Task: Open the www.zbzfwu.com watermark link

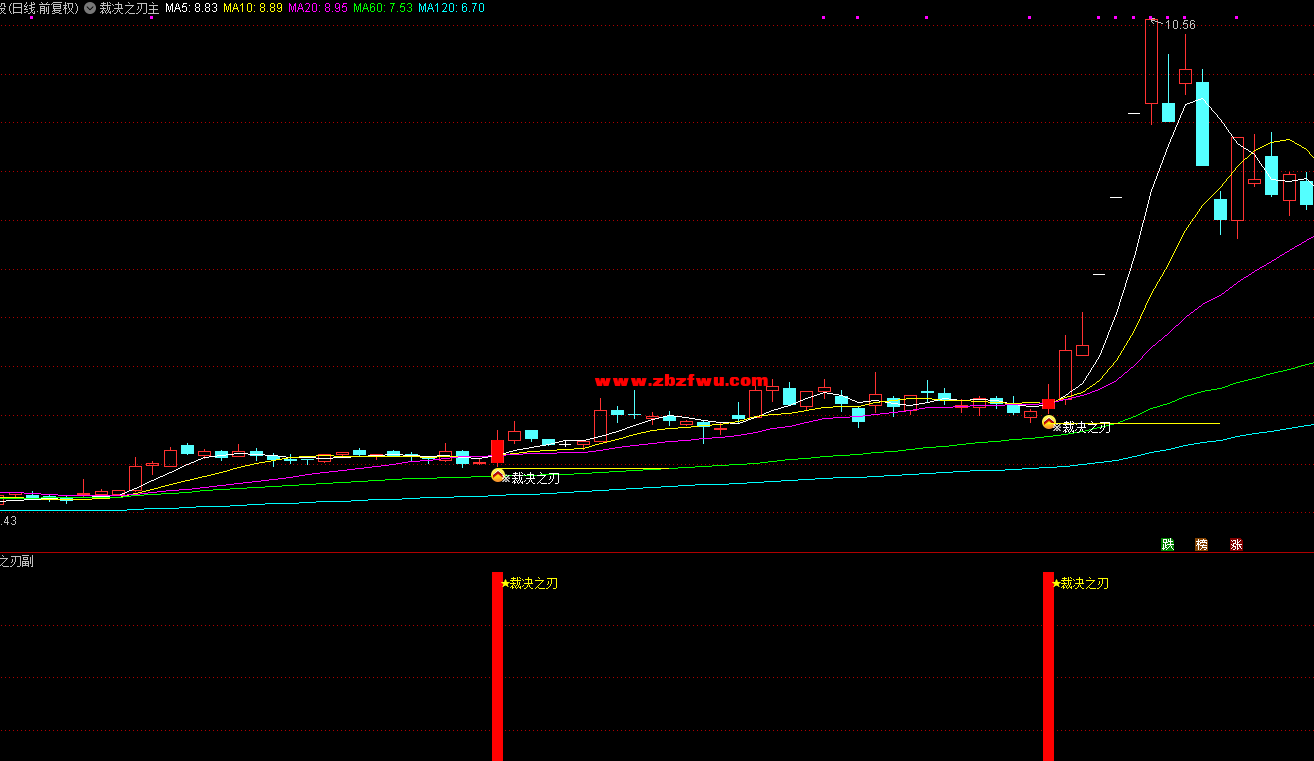Action: 681,381
